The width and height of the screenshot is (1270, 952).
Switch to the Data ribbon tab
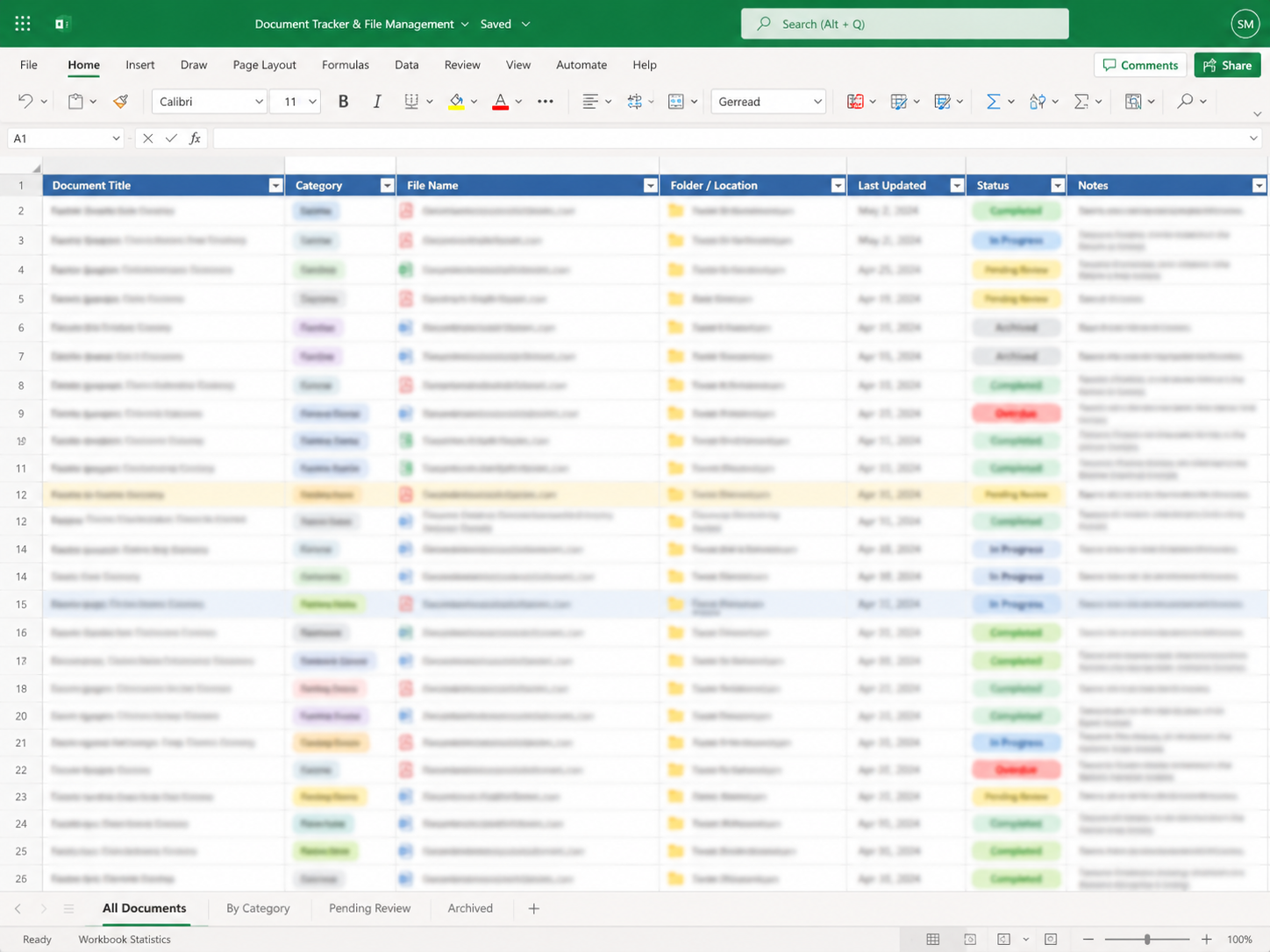click(406, 65)
